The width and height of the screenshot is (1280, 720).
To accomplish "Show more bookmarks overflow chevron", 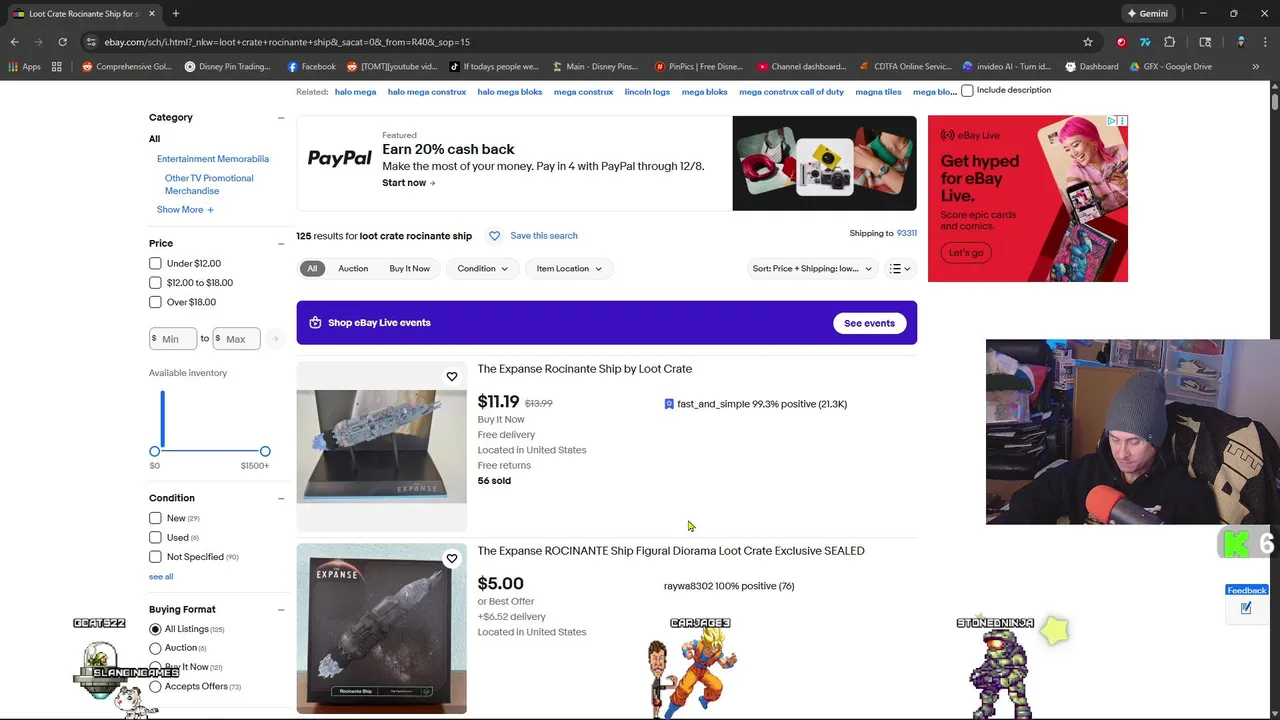I will [1255, 67].
